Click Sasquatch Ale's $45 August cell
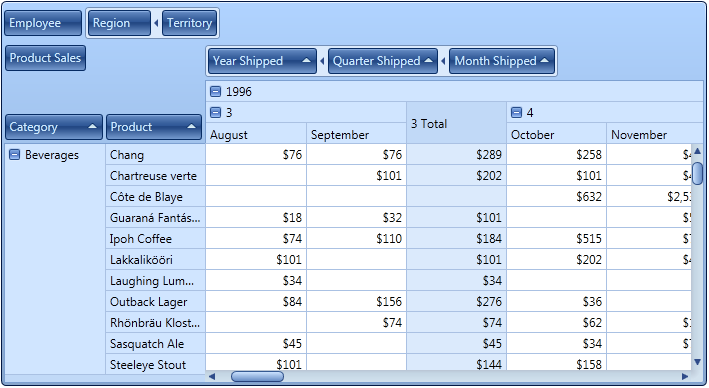709x388 pixels. (x=256, y=344)
